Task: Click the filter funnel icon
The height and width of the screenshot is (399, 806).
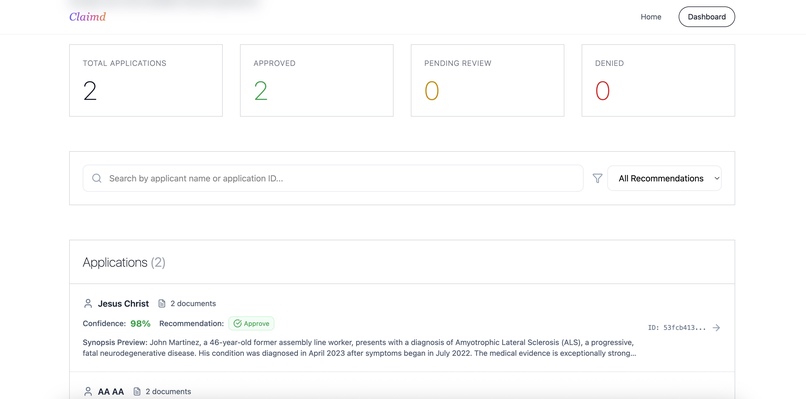Action: point(597,178)
